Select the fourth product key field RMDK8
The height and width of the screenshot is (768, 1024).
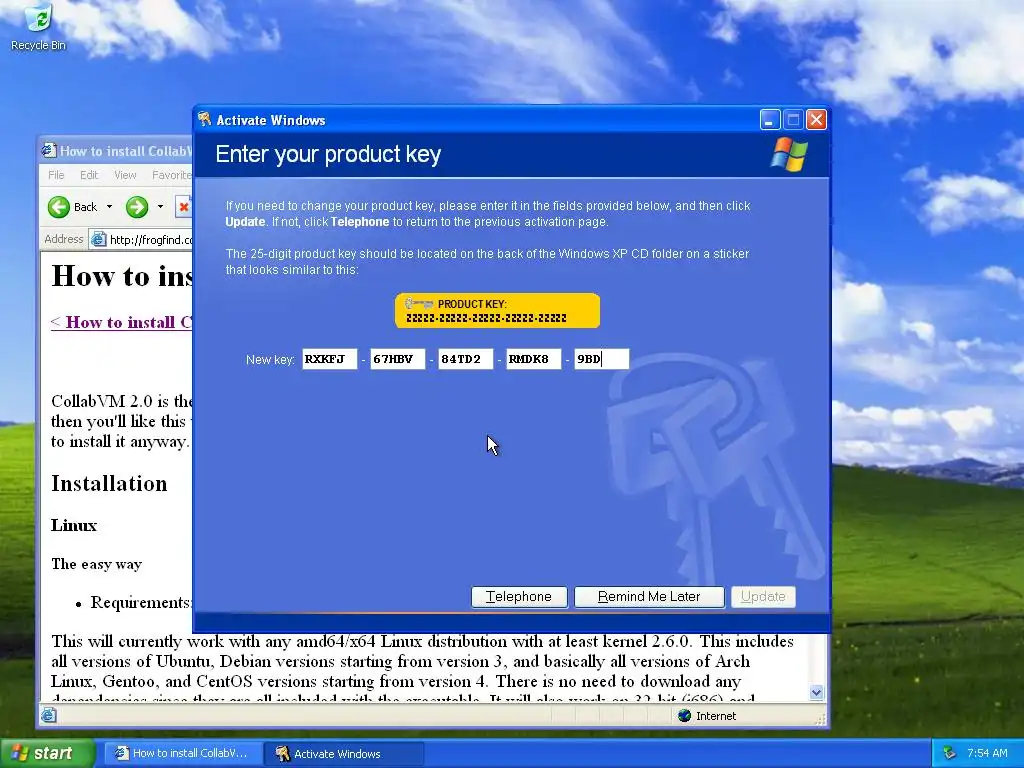coord(534,359)
